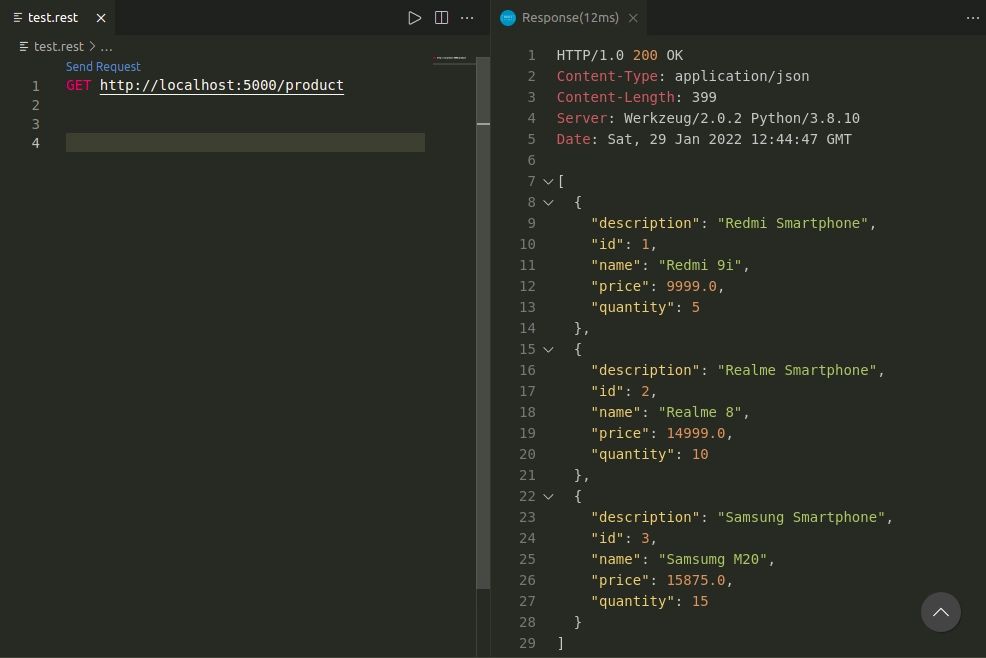Close the Response(12ms) tab

coord(633,18)
